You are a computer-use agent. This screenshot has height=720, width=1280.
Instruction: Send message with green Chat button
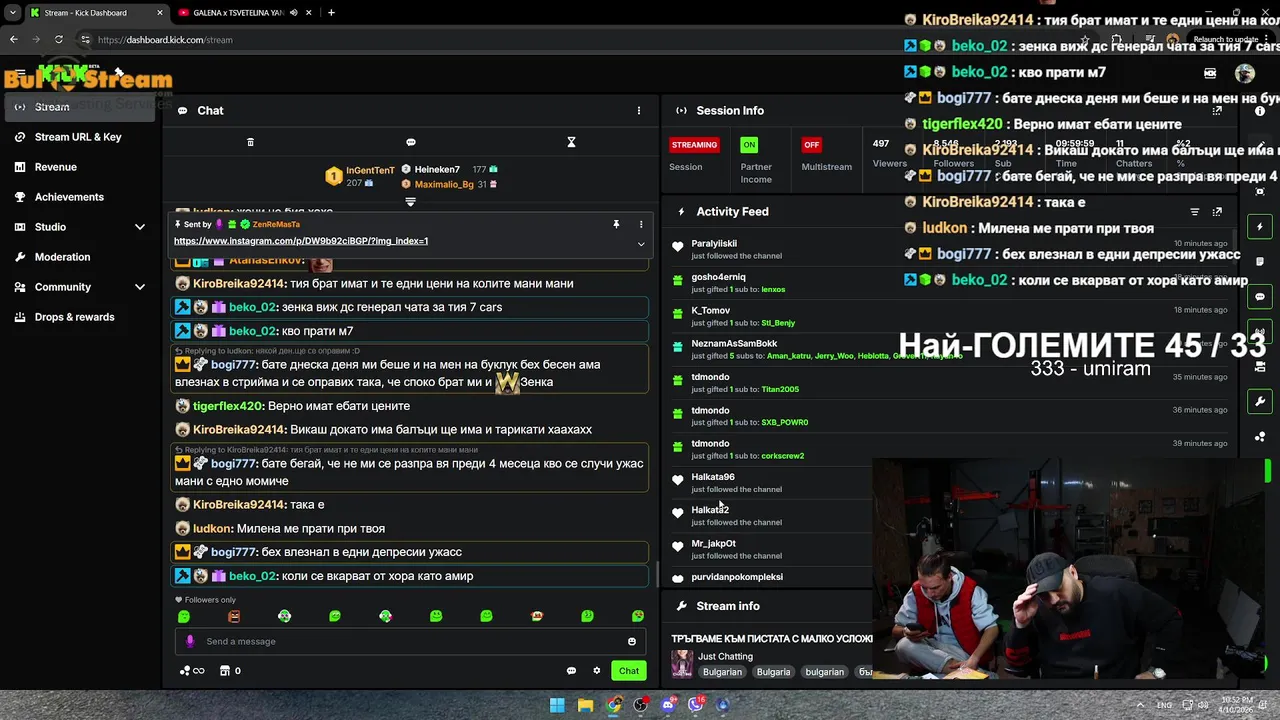(629, 671)
